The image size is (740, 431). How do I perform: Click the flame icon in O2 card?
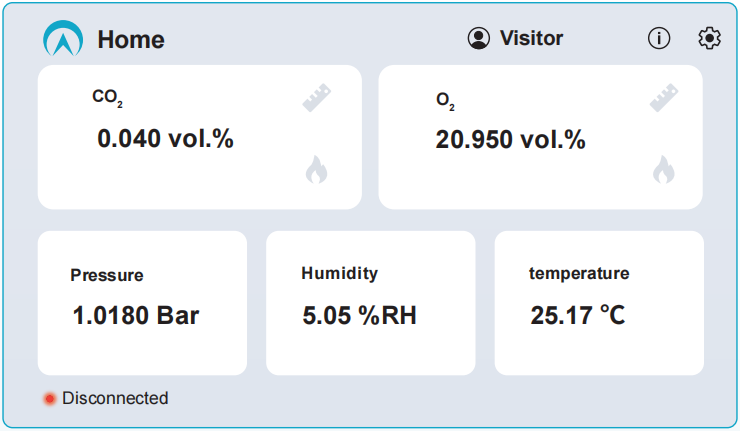[x=664, y=169]
